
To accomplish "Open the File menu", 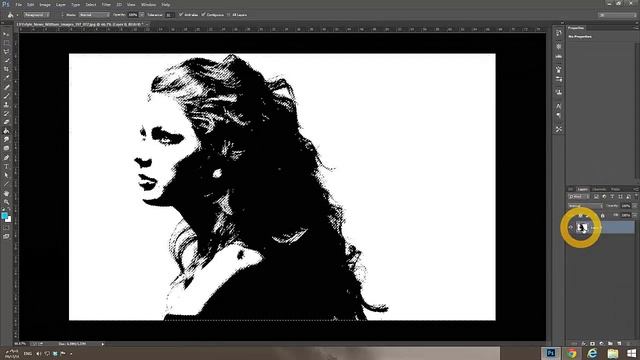I will [18, 4].
